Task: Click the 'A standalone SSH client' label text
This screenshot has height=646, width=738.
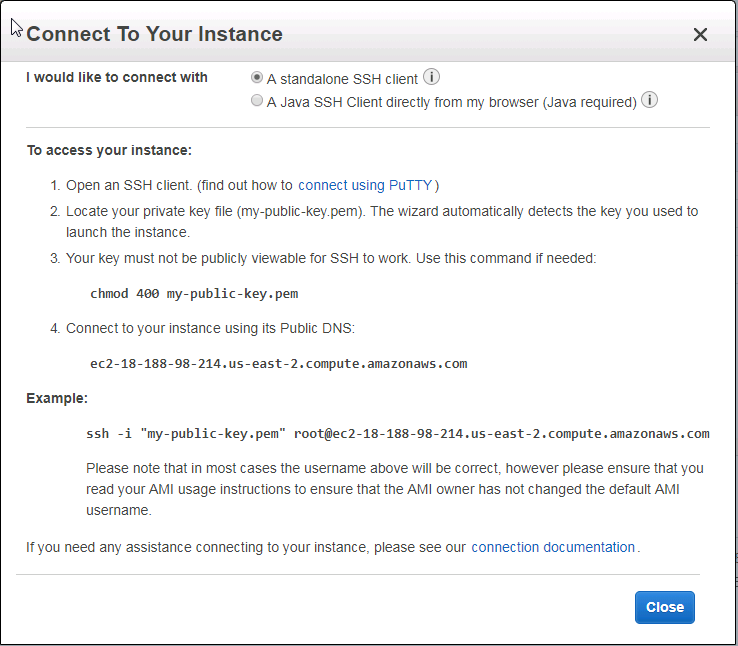Action: [x=342, y=79]
